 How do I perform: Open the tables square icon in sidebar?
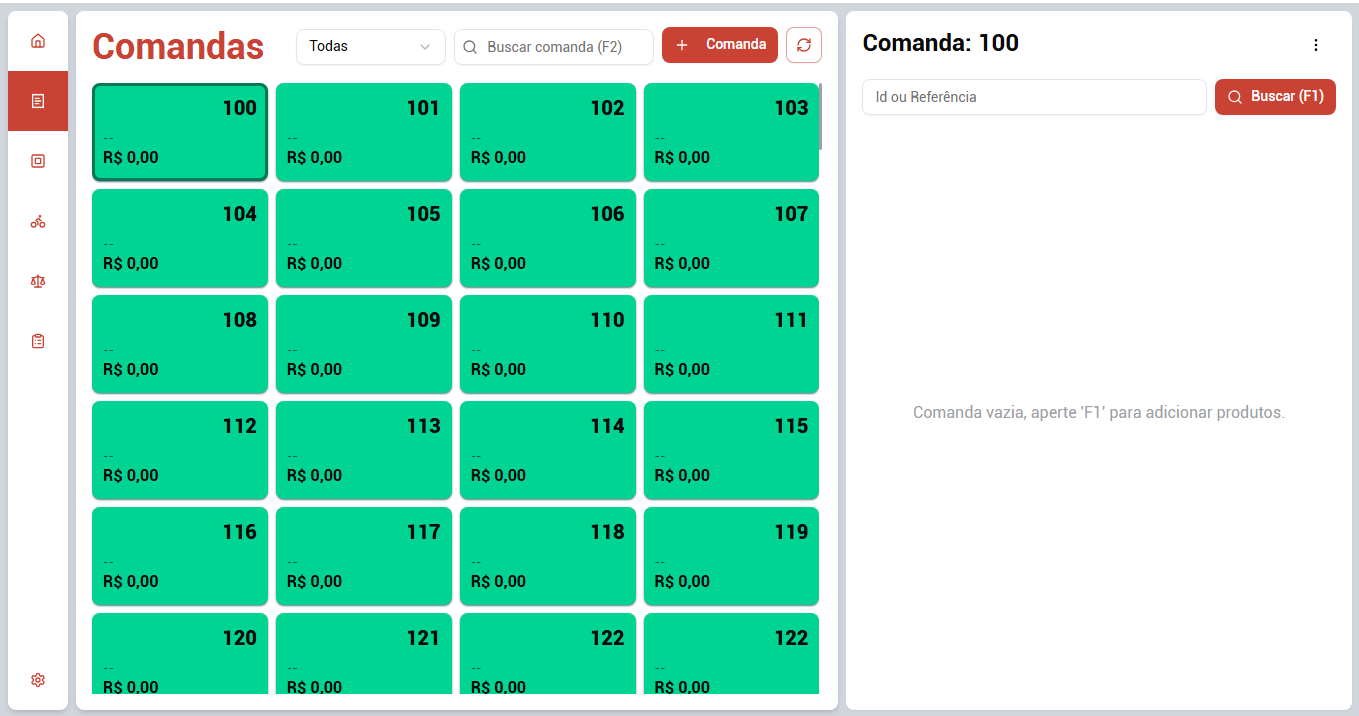[x=38, y=161]
